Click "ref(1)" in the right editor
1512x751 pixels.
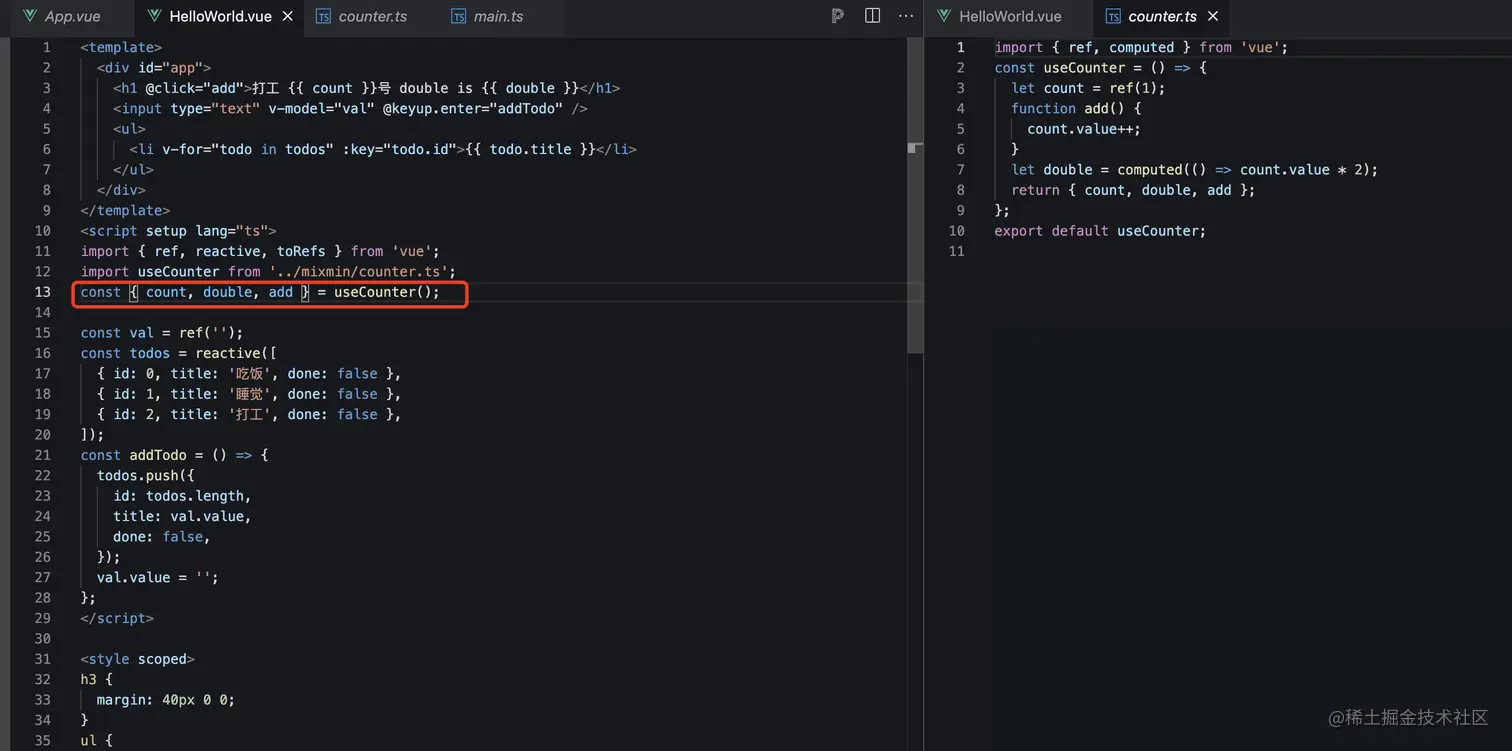point(1137,88)
